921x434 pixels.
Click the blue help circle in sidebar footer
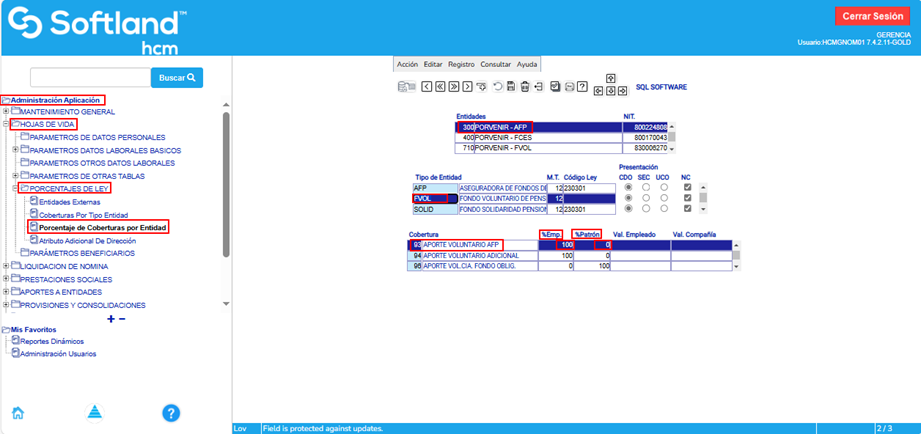tap(171, 413)
